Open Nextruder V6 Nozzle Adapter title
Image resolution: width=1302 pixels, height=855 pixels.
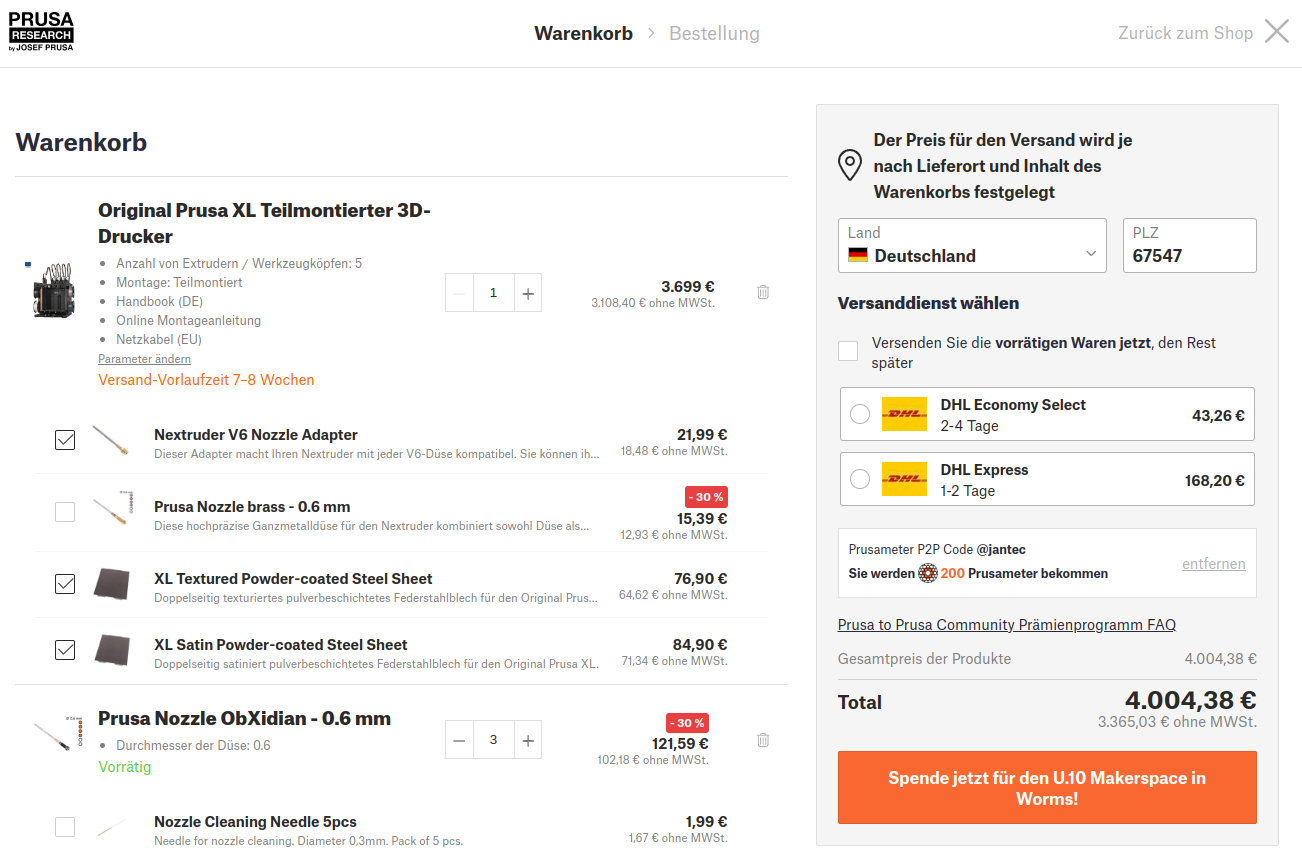coord(256,435)
